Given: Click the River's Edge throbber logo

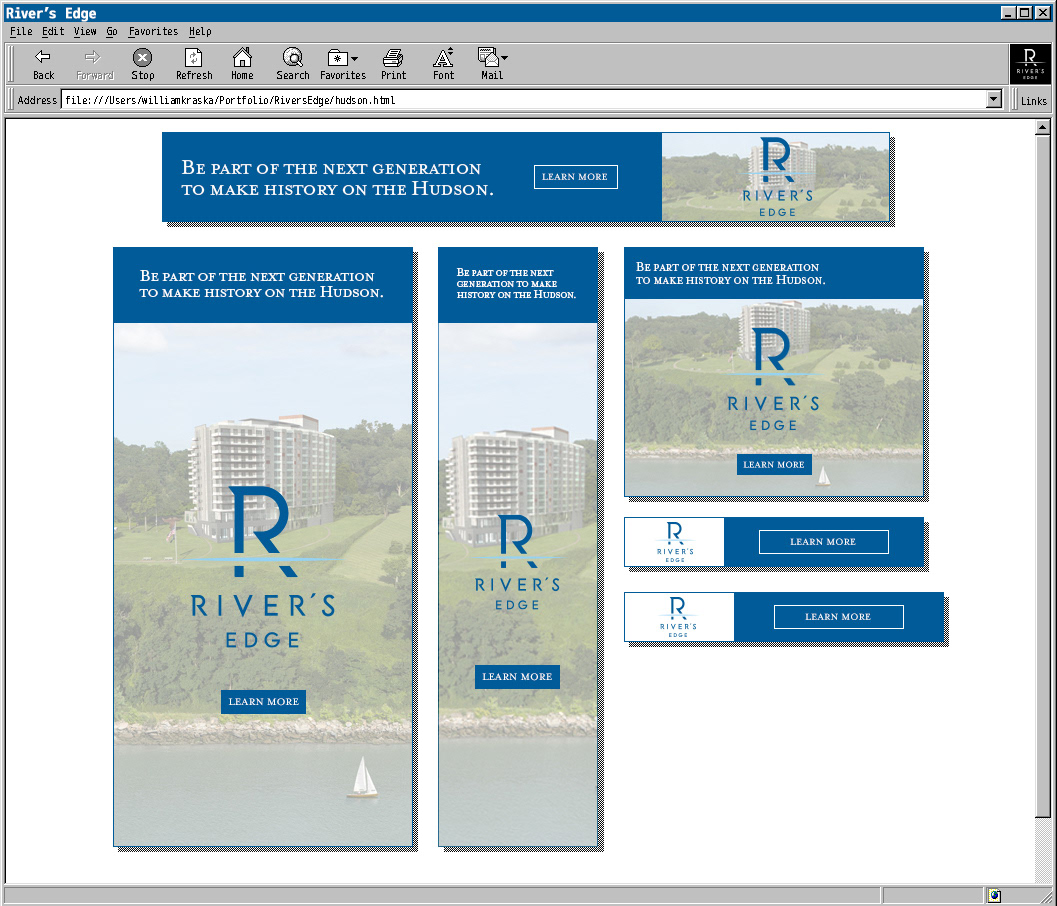Looking at the screenshot, I should click(x=1030, y=64).
